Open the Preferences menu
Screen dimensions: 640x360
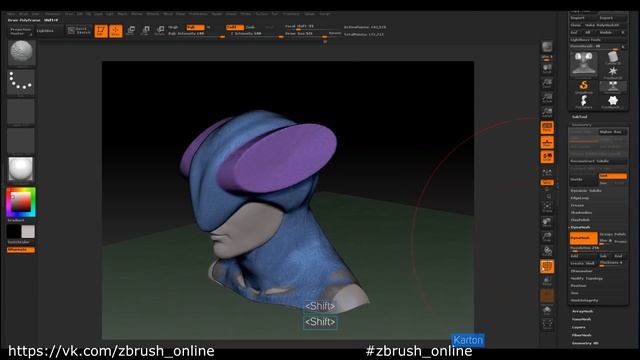[x=198, y=14]
